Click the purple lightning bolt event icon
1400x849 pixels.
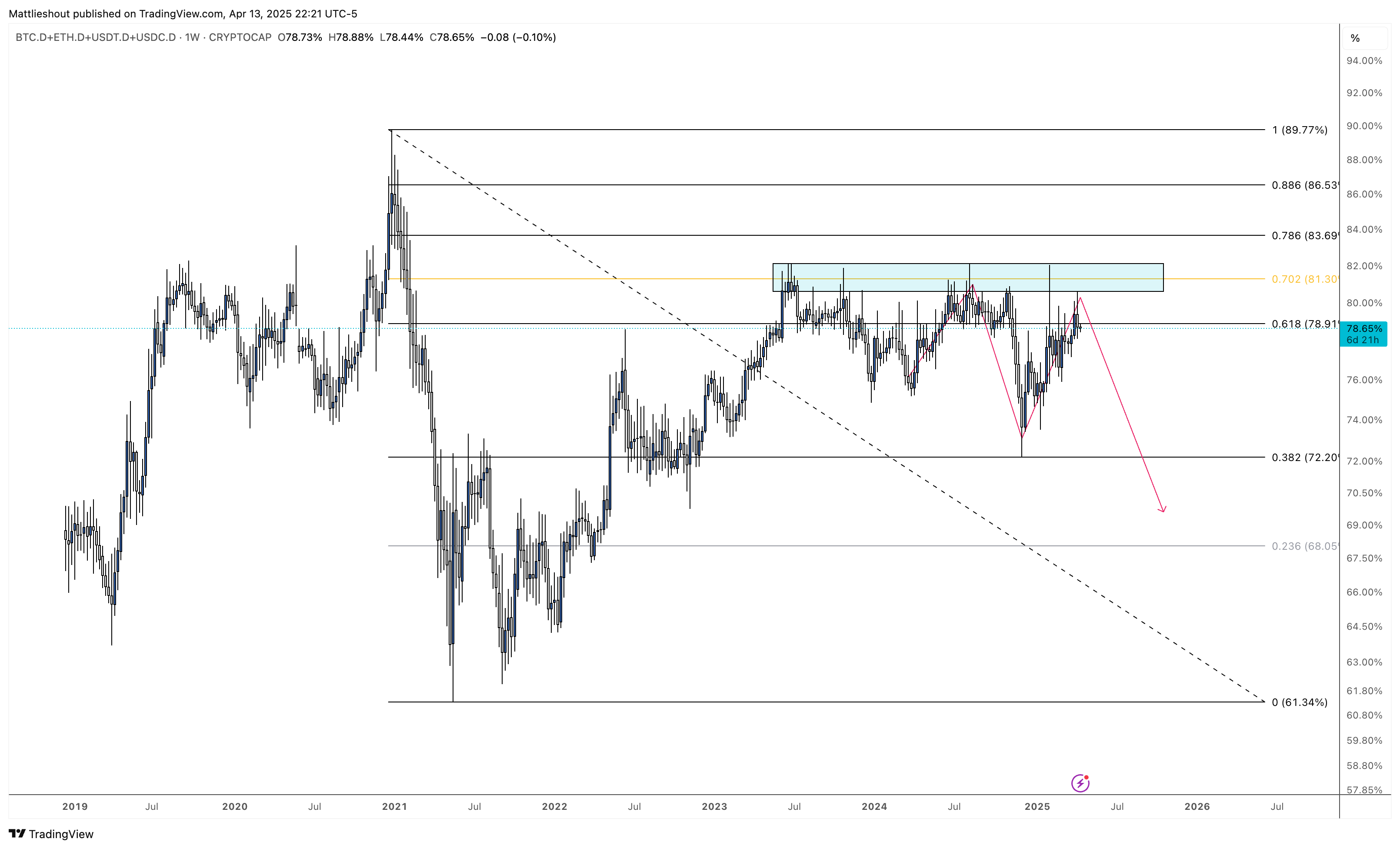coord(1080,783)
